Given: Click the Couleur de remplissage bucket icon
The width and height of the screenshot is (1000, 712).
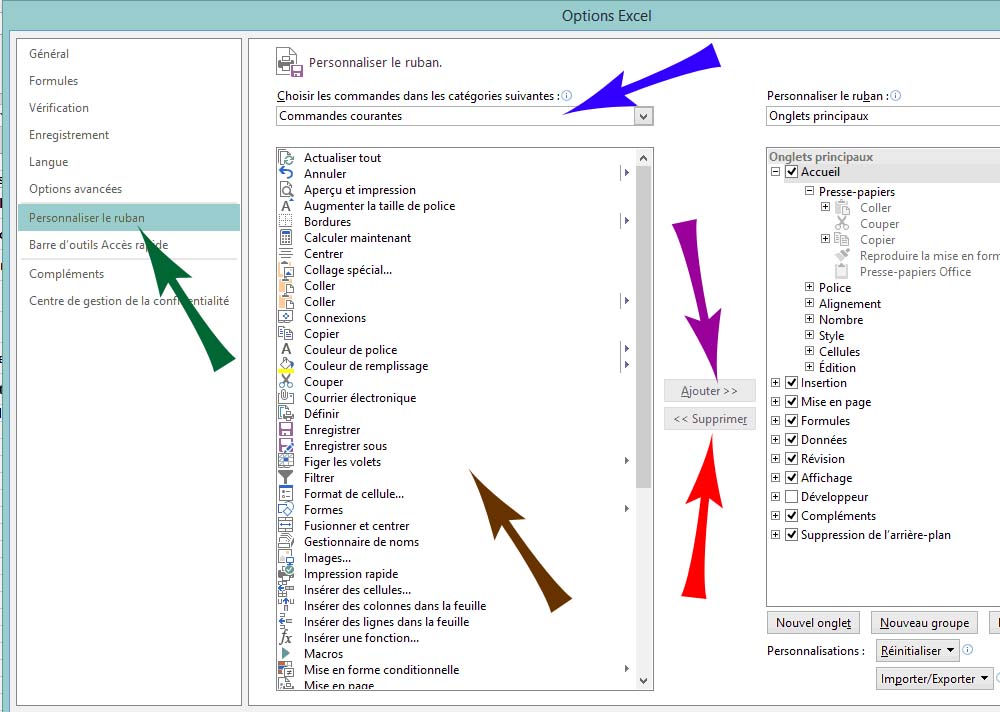Looking at the screenshot, I should [286, 366].
